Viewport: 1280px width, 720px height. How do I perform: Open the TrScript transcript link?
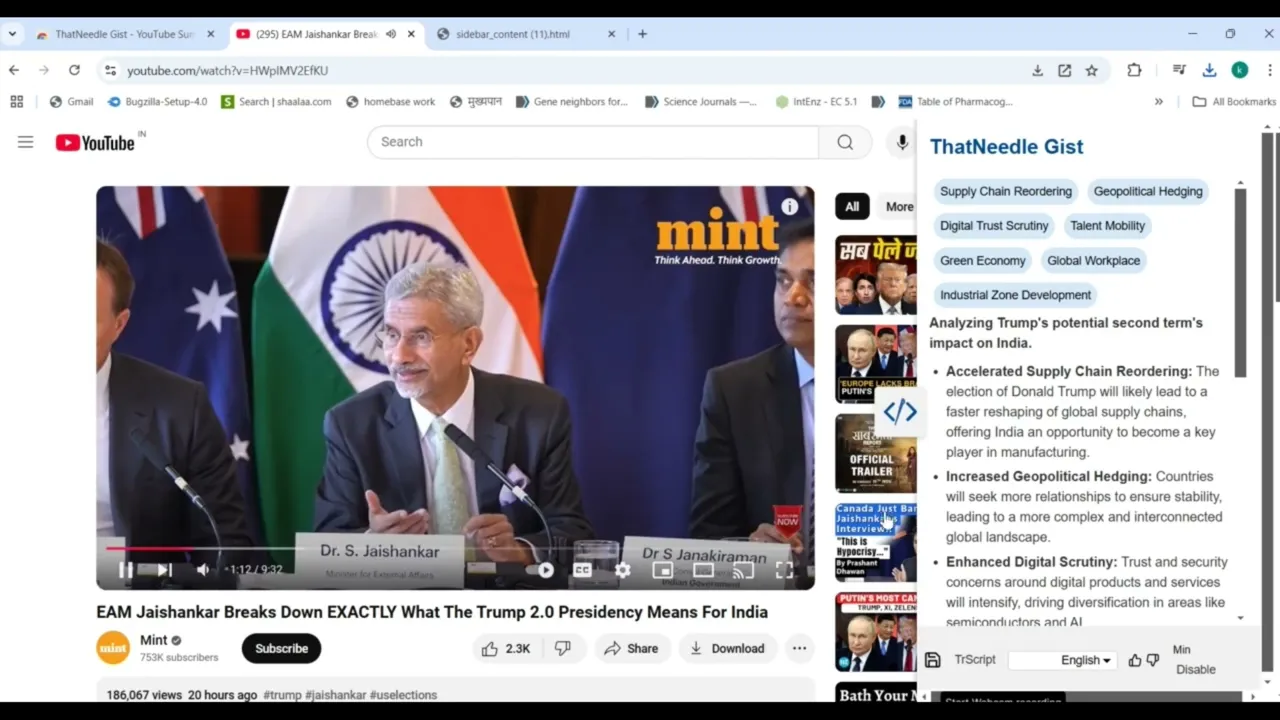tap(974, 660)
